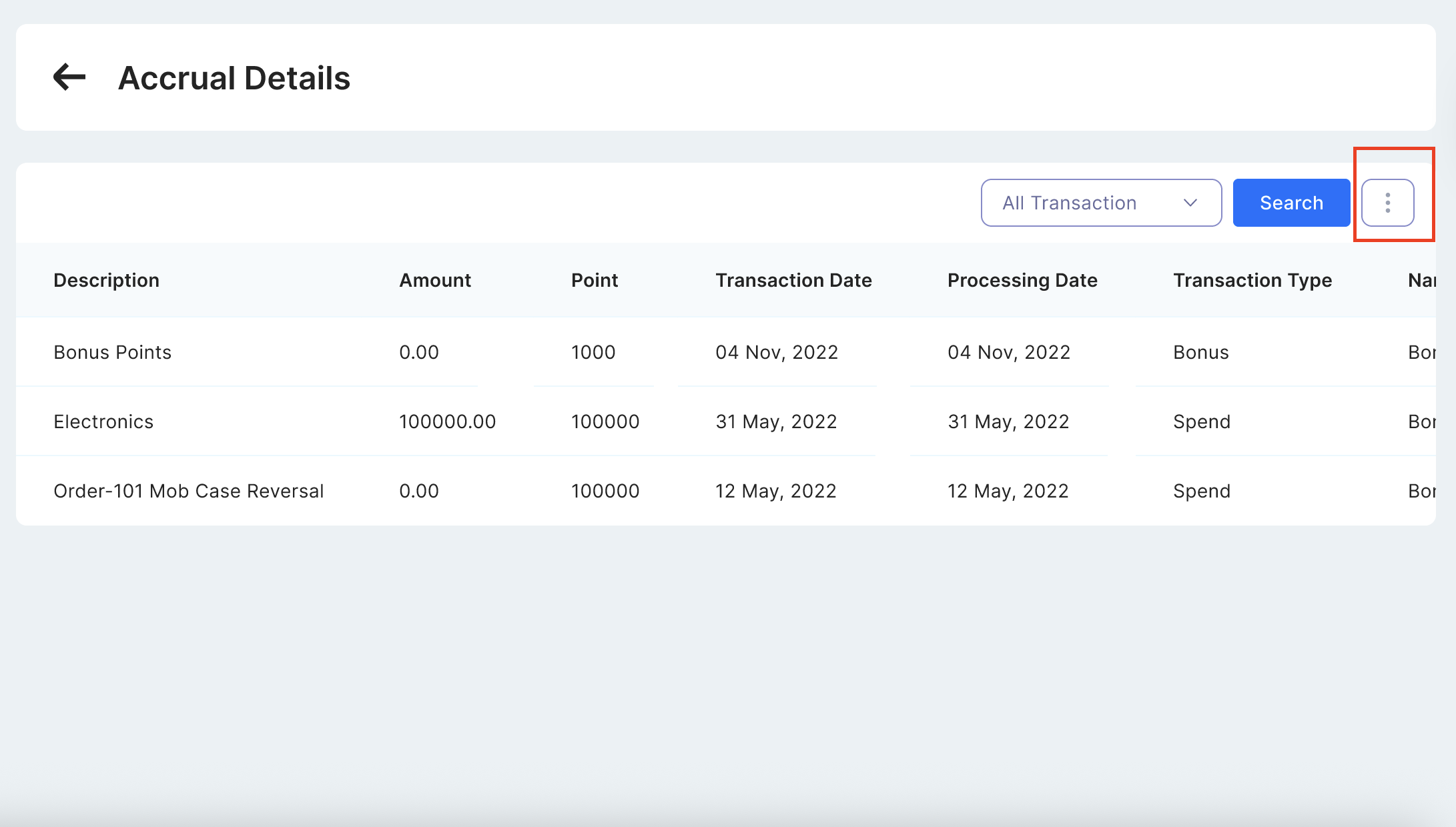Click the back arrow icon

(69, 77)
